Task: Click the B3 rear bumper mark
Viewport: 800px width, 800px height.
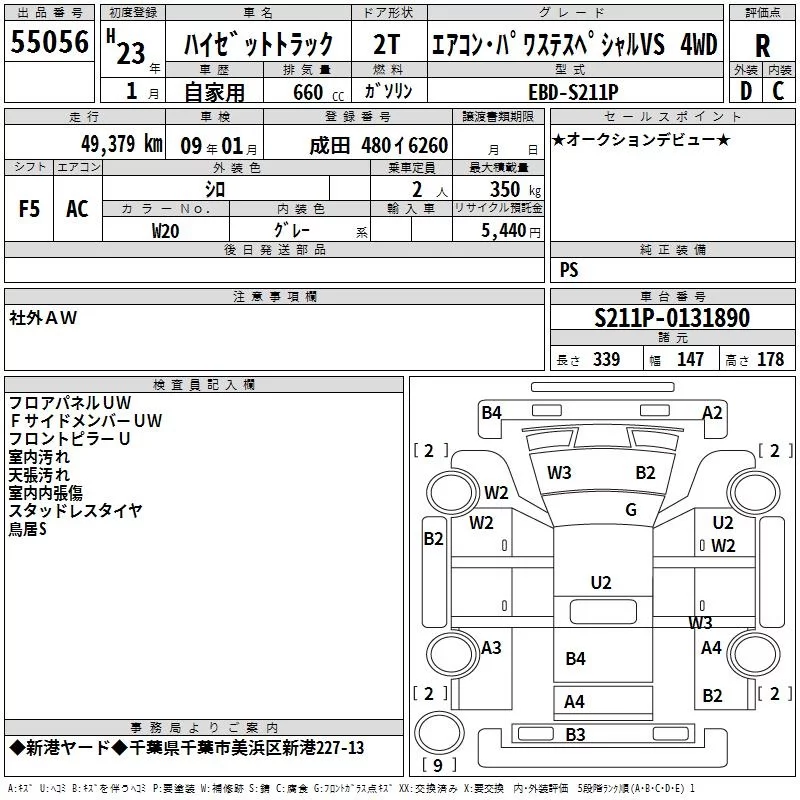Action: point(576,734)
